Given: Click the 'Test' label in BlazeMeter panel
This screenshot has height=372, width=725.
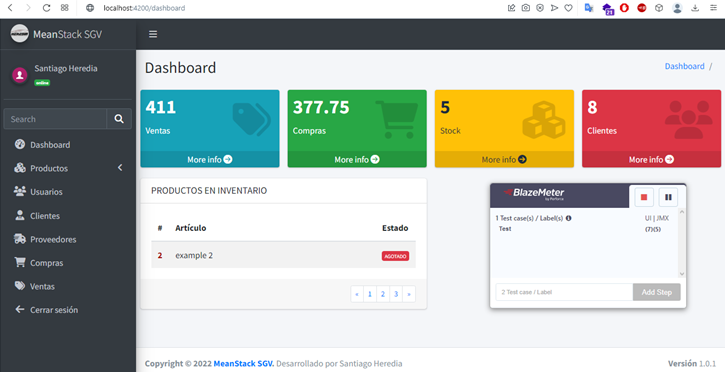Looking at the screenshot, I should point(505,229).
